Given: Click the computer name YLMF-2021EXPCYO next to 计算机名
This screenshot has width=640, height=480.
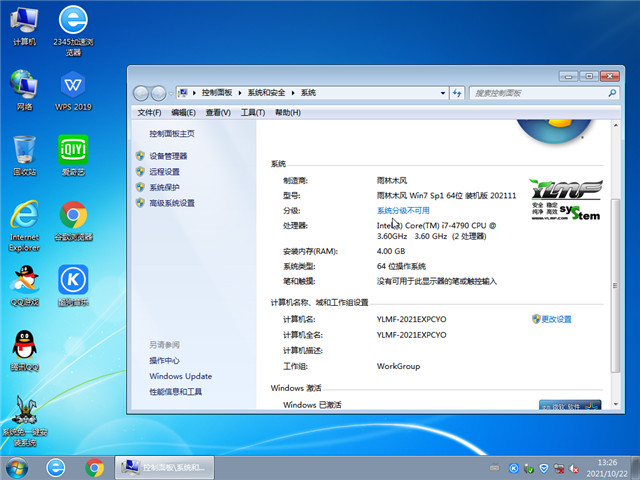Looking at the screenshot, I should point(411,319).
